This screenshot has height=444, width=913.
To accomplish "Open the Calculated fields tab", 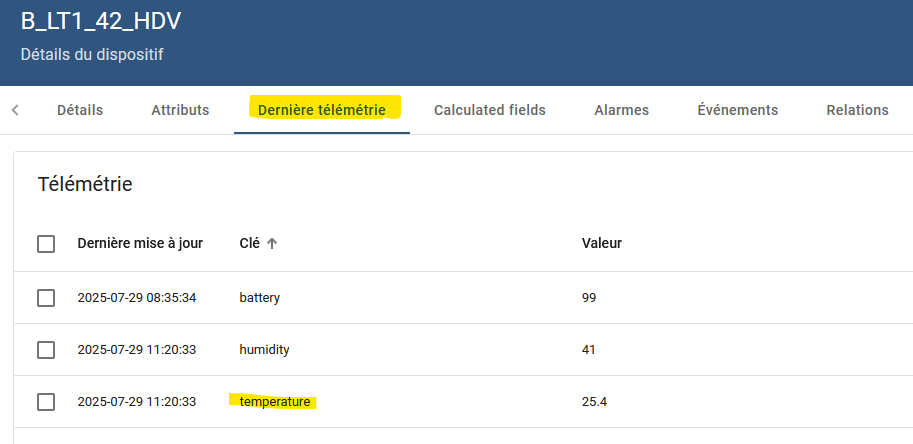I will (490, 110).
